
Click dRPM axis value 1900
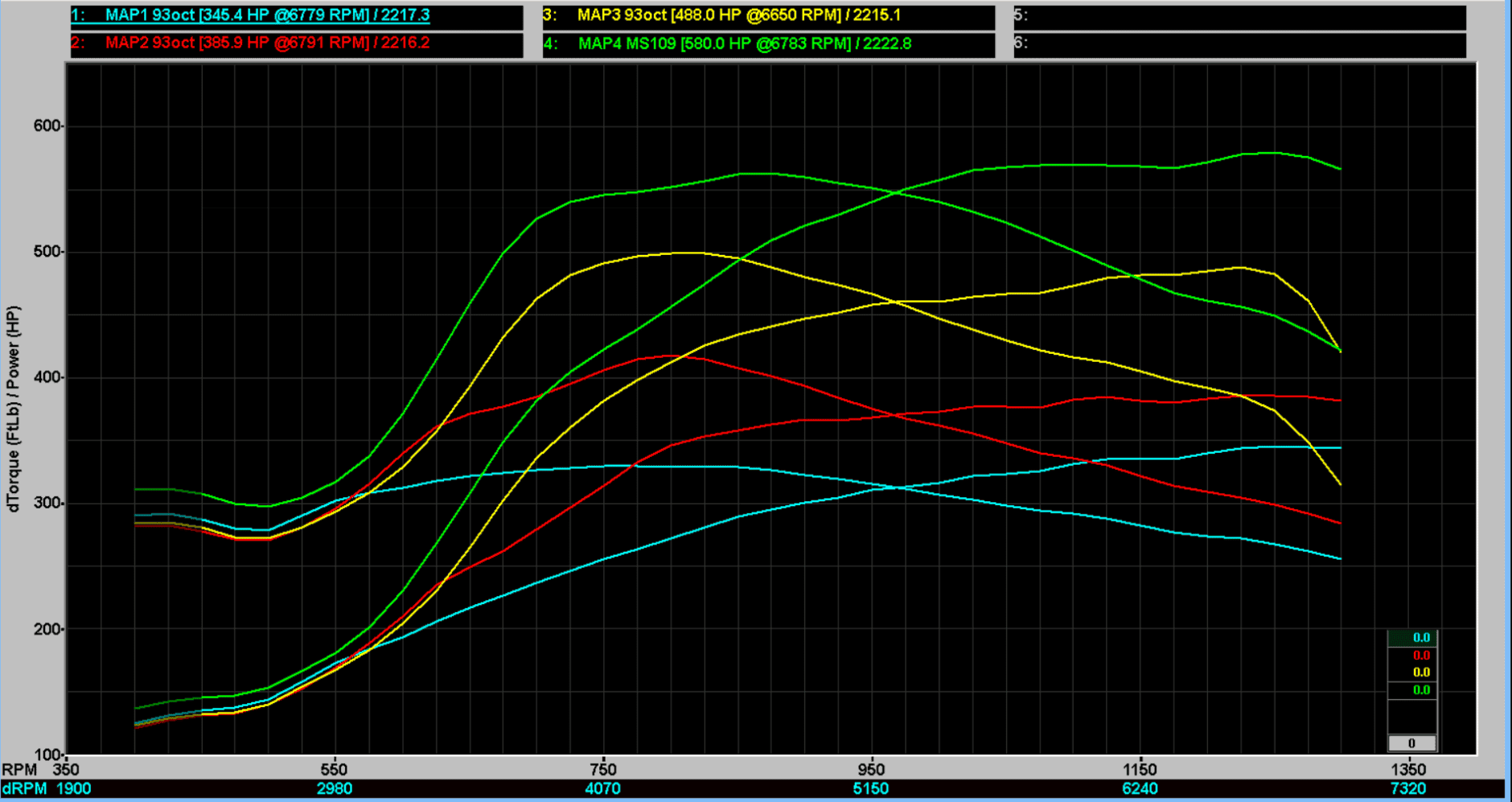pyautogui.click(x=73, y=789)
